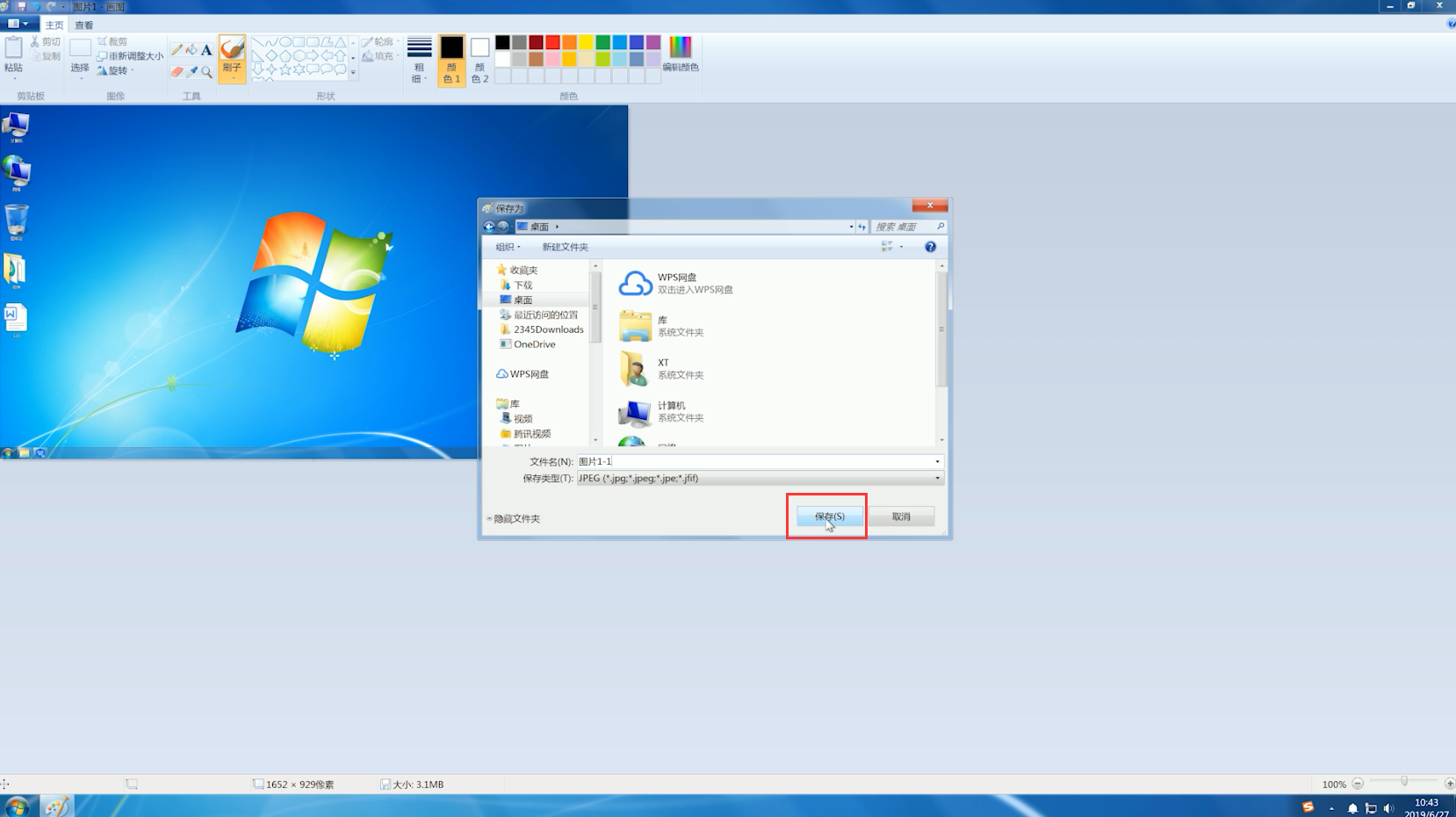Click the Paint taskbar icon
Image resolution: width=1456 pixels, height=817 pixels.
(55, 806)
